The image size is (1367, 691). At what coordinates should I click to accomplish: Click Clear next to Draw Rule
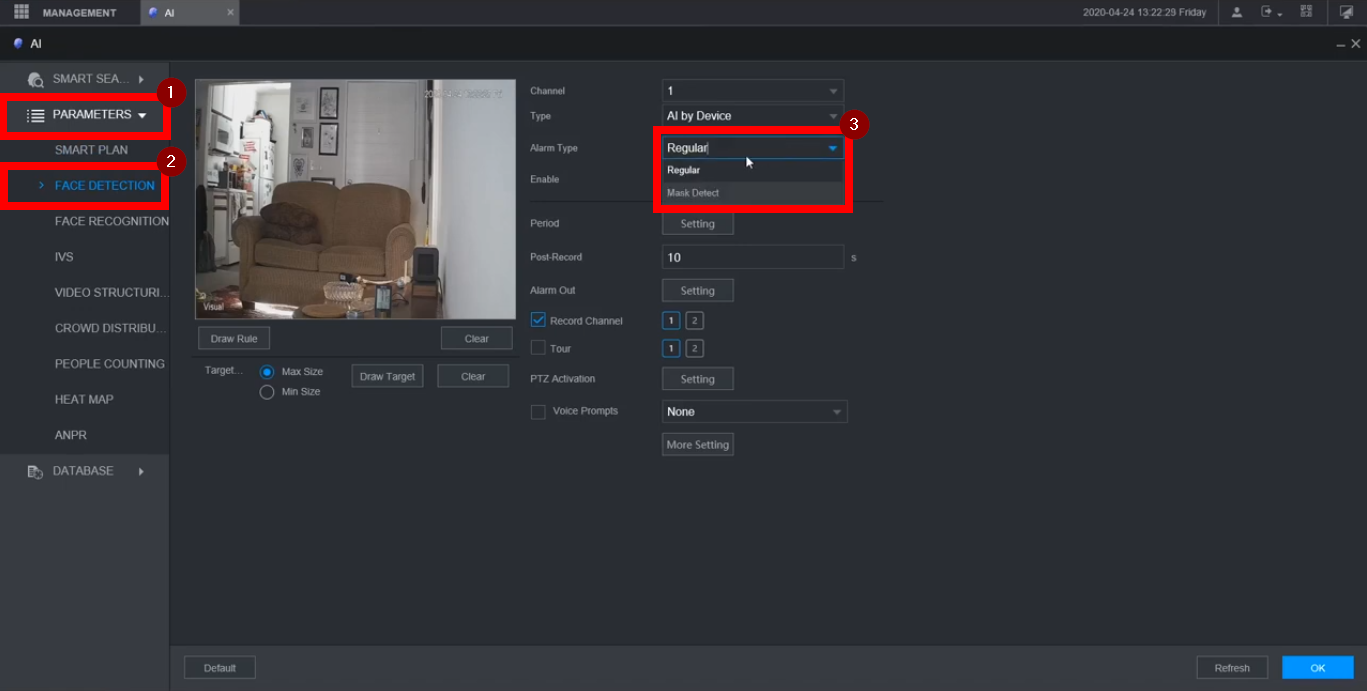477,339
